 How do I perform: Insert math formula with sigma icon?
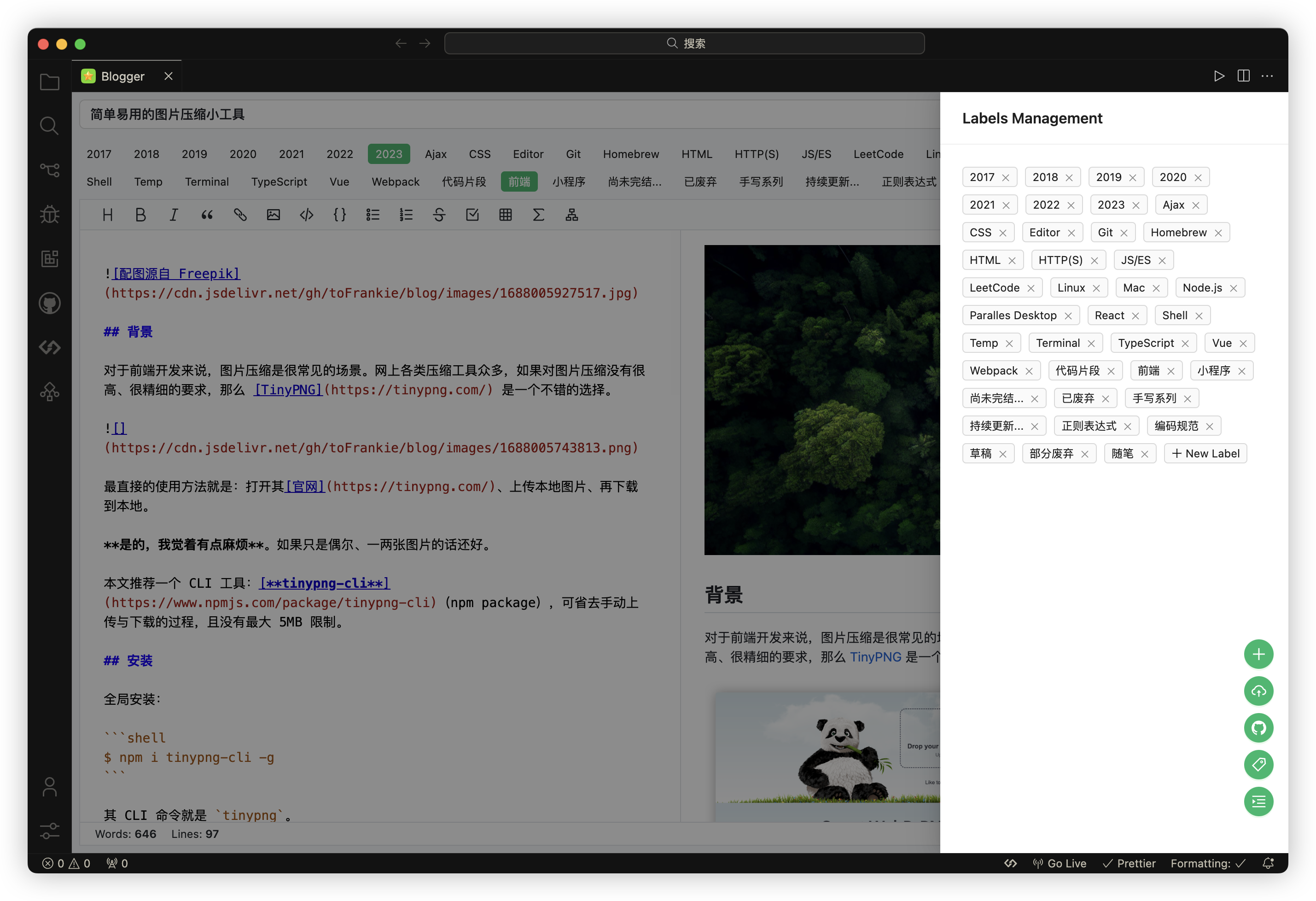pyautogui.click(x=539, y=215)
